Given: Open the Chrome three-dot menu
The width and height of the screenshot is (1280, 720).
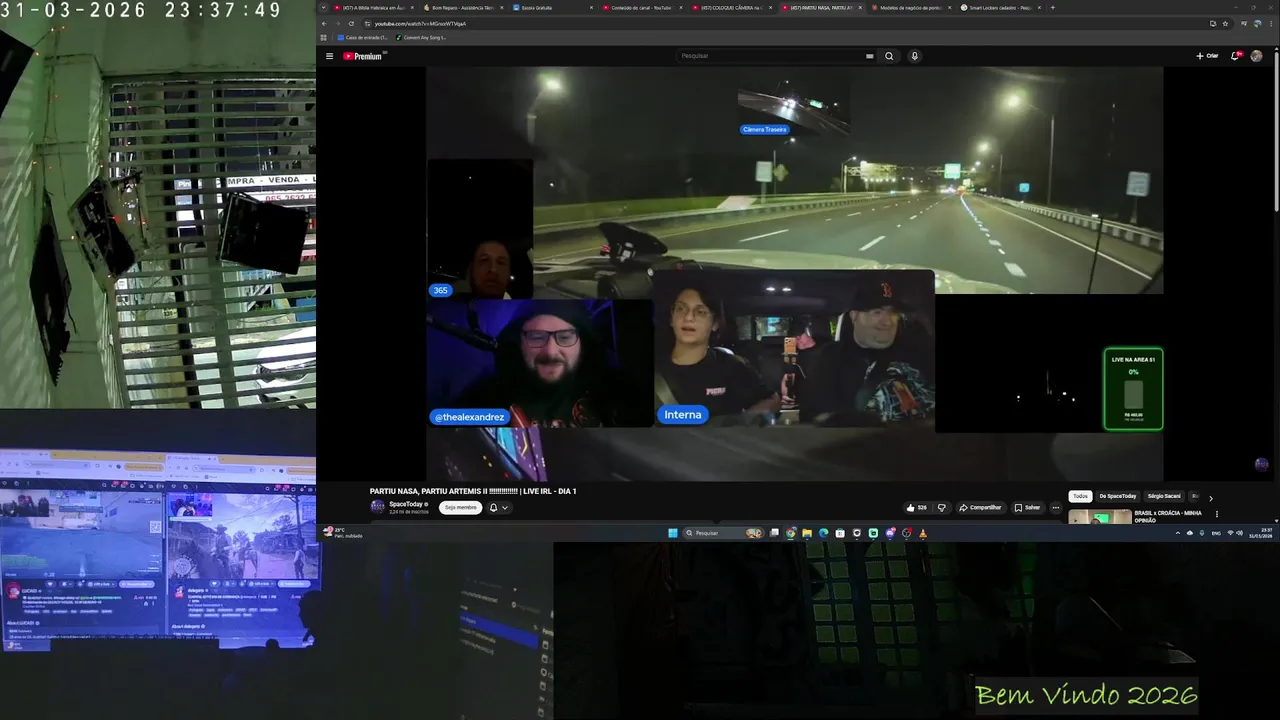Looking at the screenshot, I should [x=1271, y=23].
